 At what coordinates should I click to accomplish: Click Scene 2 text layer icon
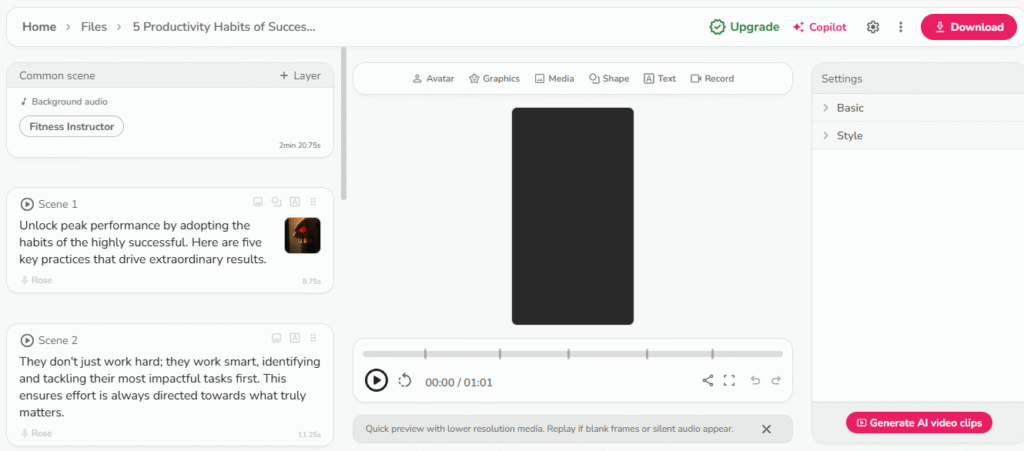[295, 337]
